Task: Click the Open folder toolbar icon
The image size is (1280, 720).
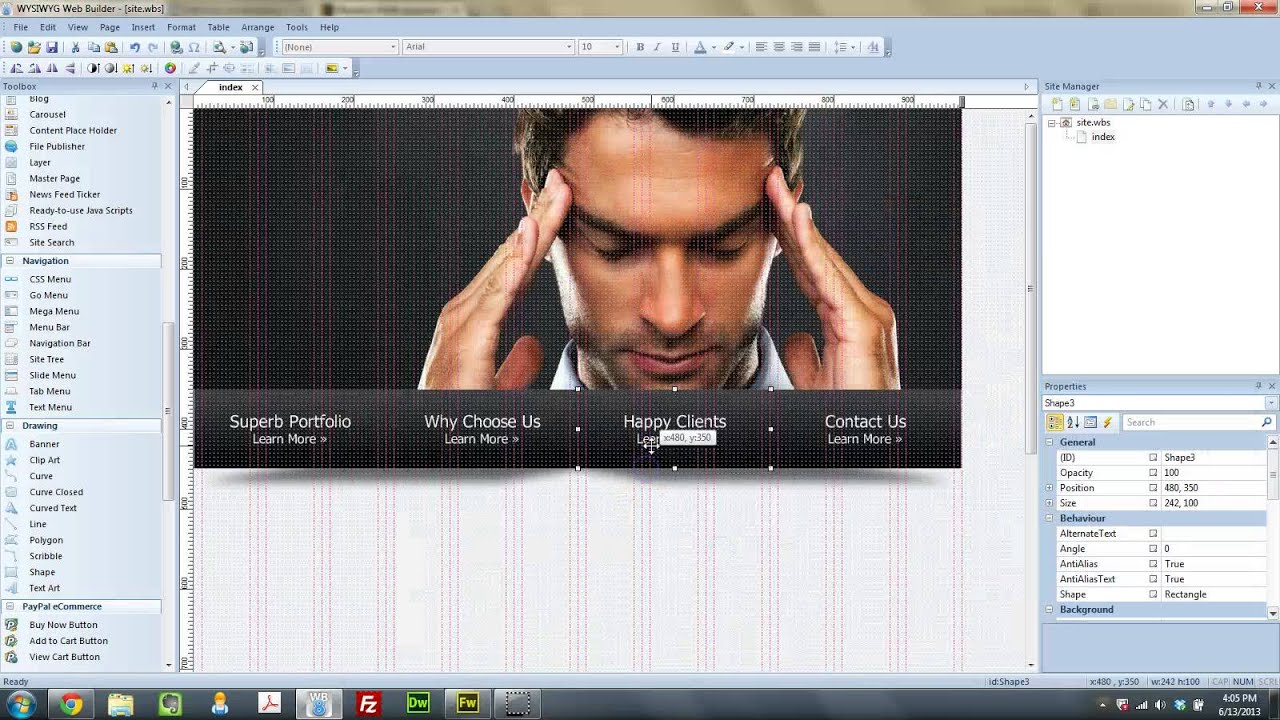Action: point(34,47)
